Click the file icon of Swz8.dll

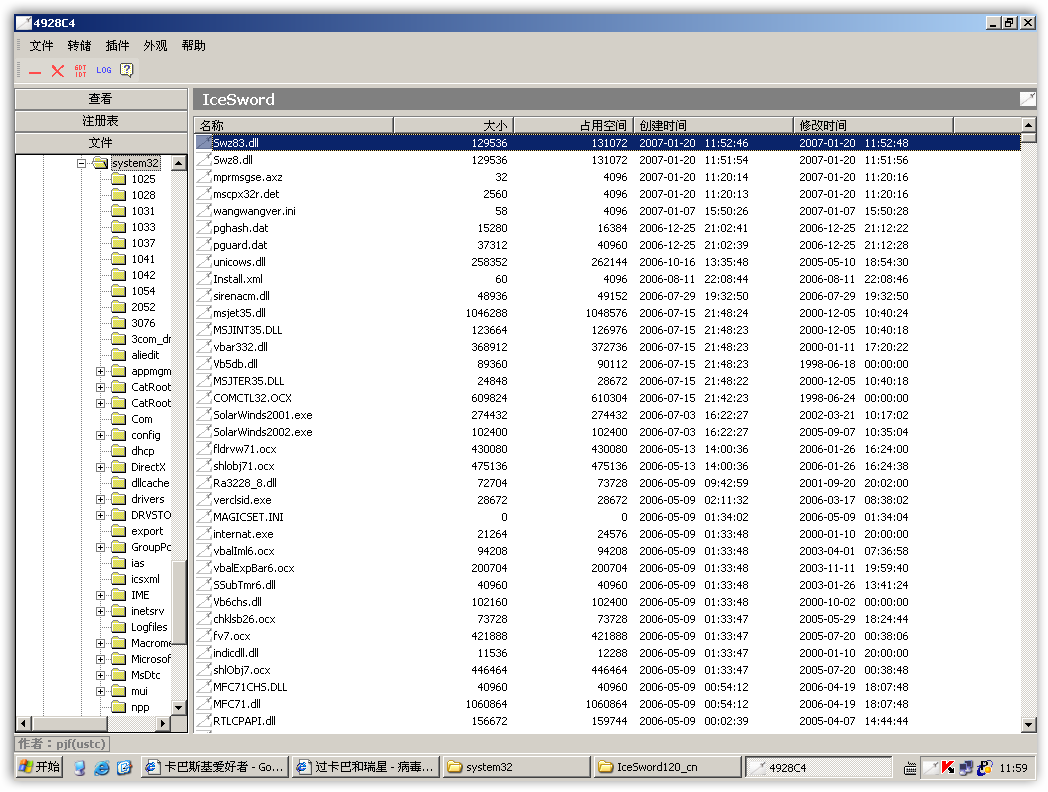pyautogui.click(x=203, y=160)
